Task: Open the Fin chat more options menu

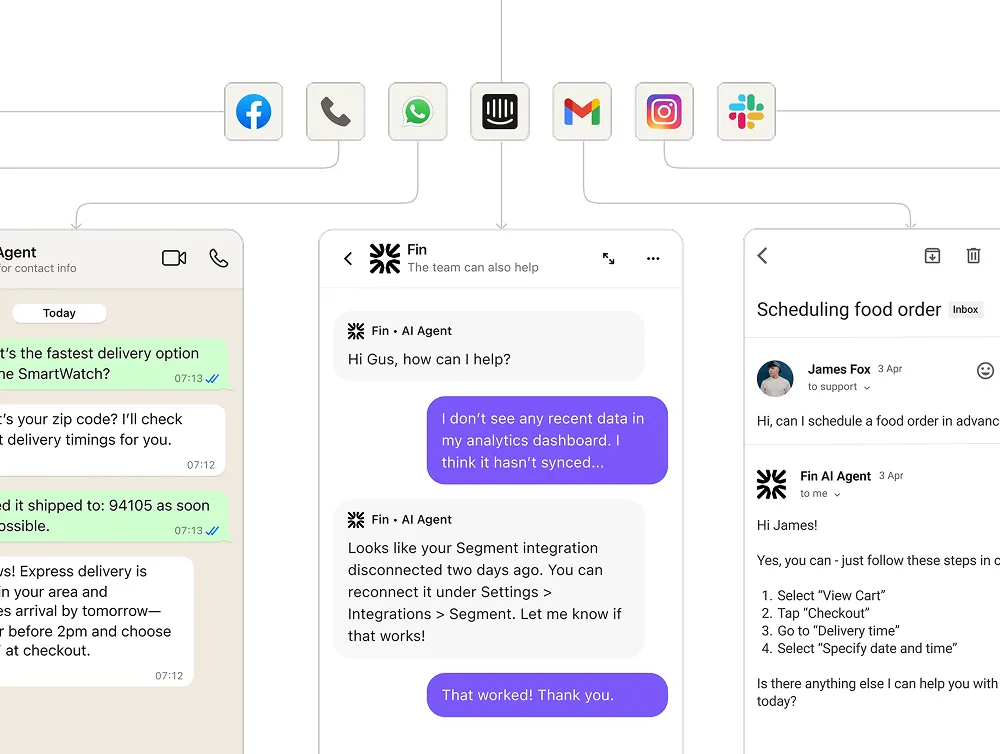Action: pos(653,258)
